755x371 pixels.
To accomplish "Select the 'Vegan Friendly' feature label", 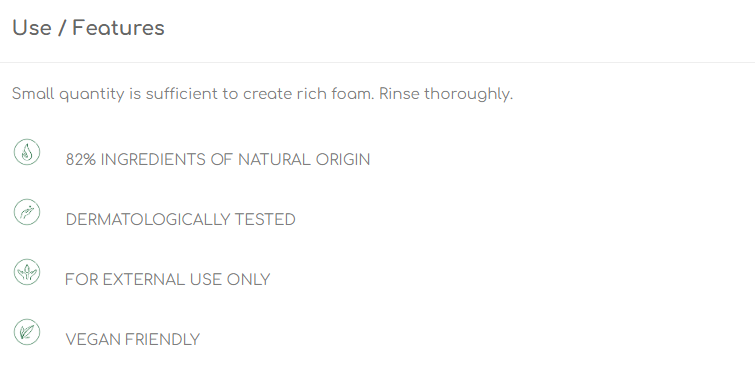I will point(132,340).
